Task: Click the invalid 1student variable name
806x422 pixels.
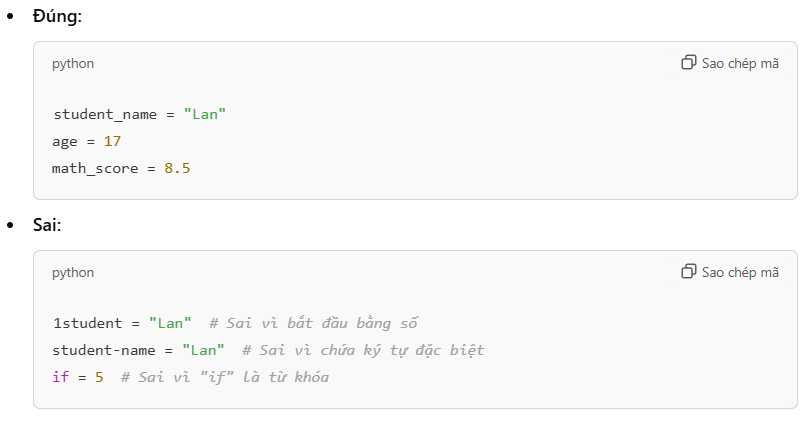Action: pos(87,323)
